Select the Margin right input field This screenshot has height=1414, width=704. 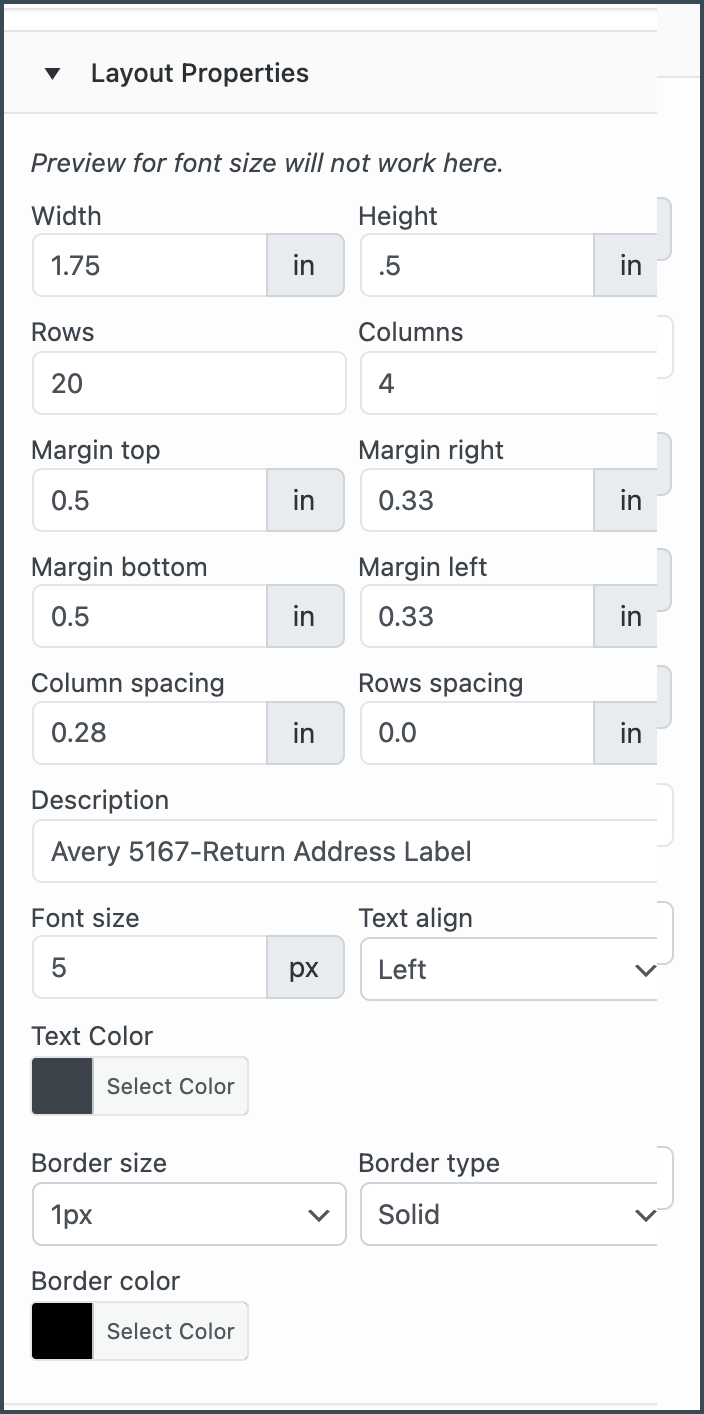tap(477, 500)
